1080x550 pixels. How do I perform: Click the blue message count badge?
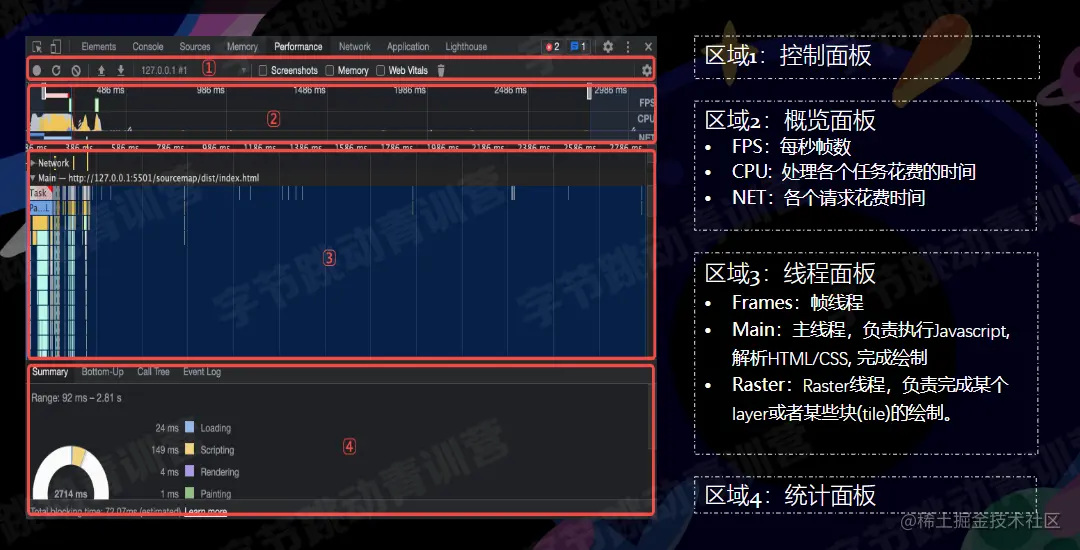click(578, 47)
